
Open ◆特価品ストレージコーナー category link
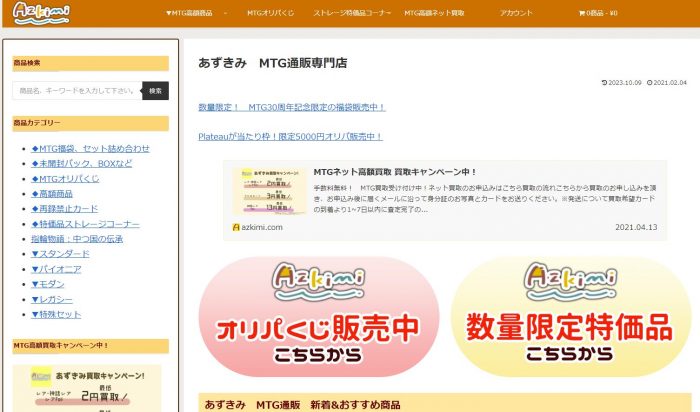85,224
